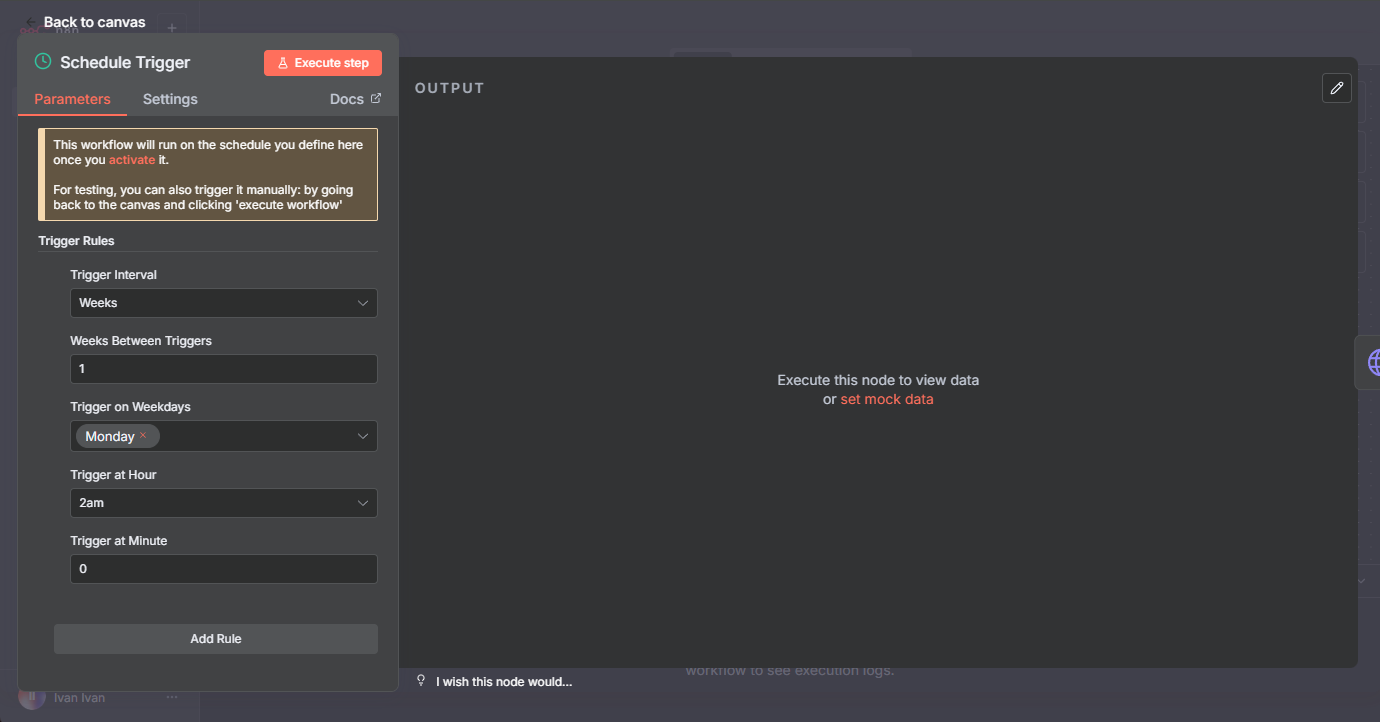Click the set mock data link
This screenshot has height=722, width=1380.
(x=886, y=399)
